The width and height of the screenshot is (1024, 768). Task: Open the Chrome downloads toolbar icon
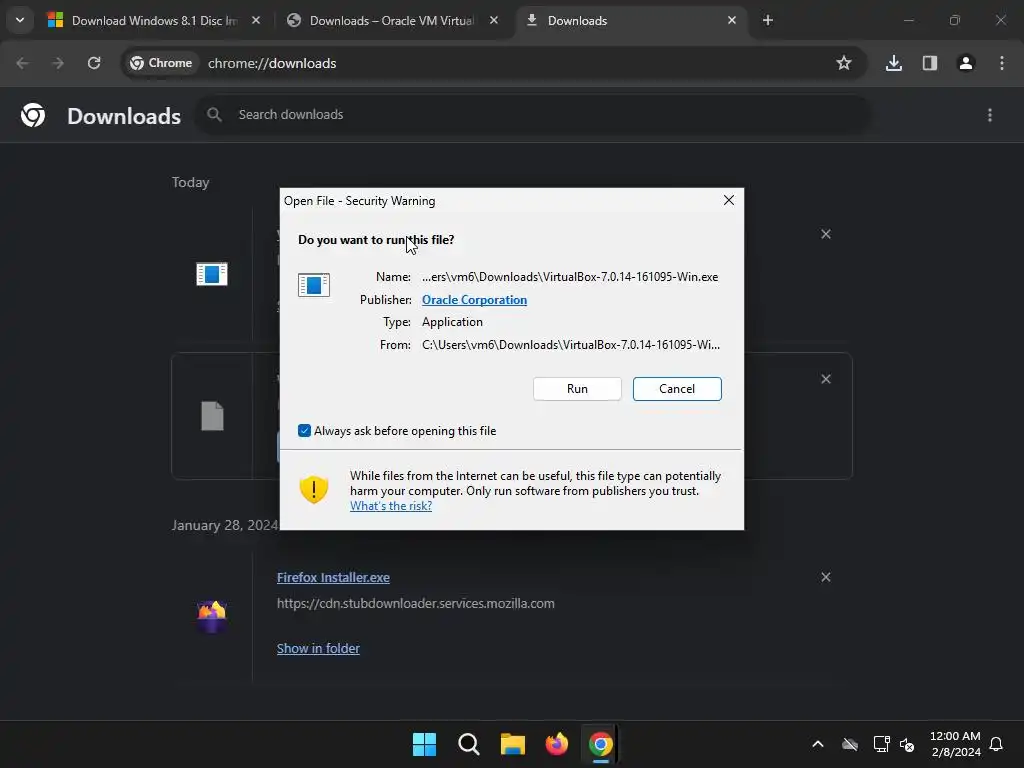click(893, 63)
